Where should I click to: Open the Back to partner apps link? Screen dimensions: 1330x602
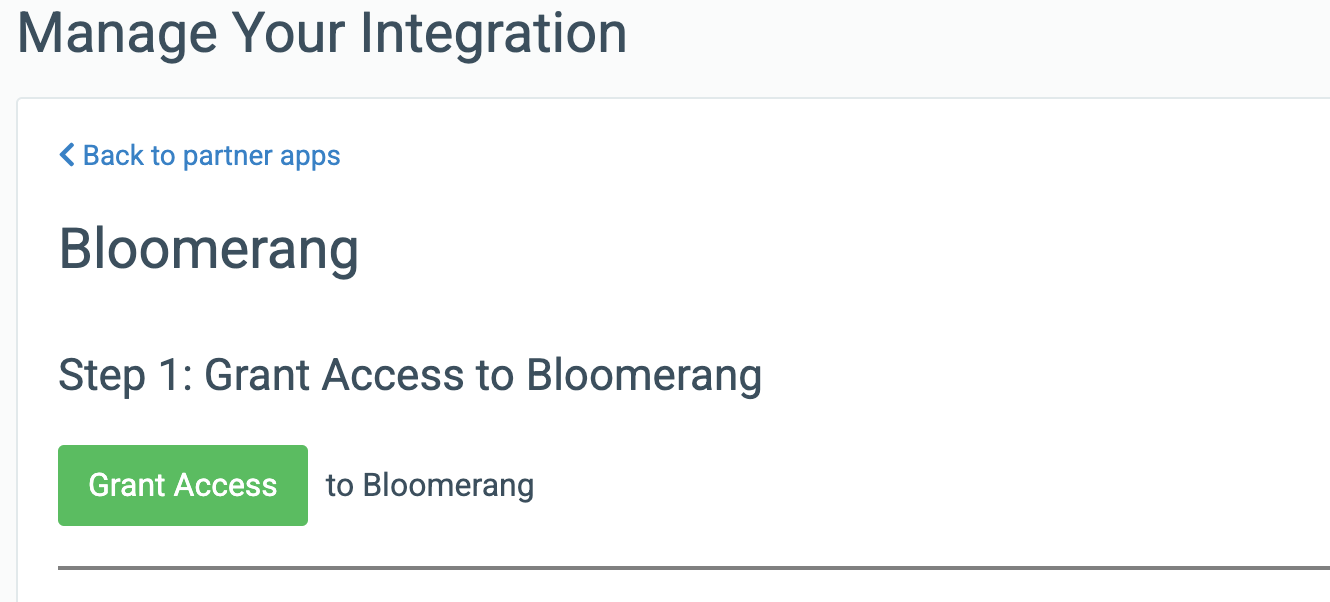pos(200,155)
